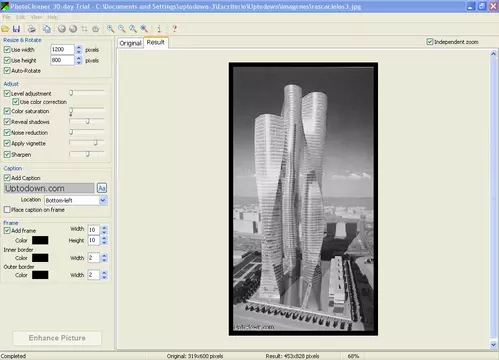Disable Reveal shadows
499x360 pixels.
point(7,122)
